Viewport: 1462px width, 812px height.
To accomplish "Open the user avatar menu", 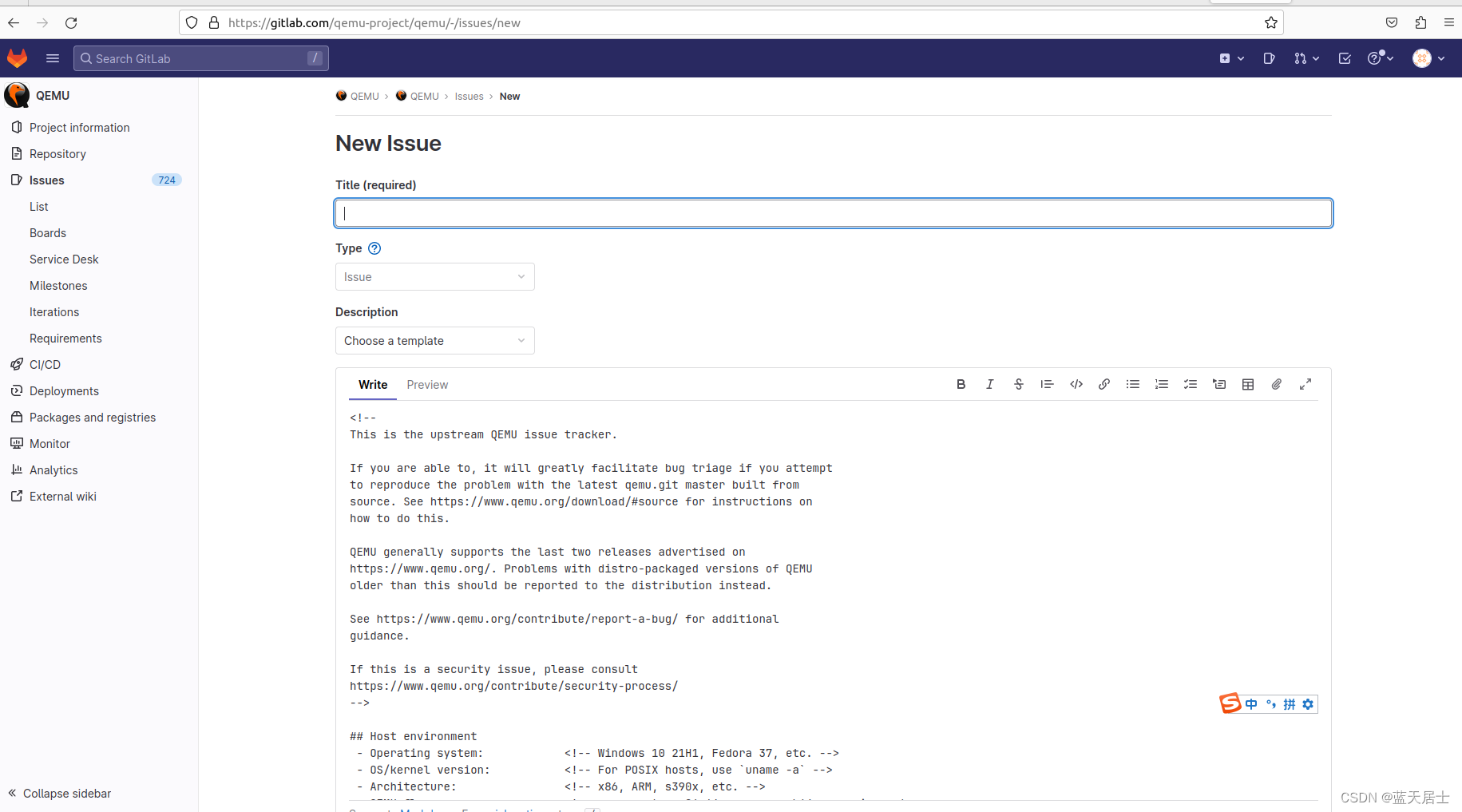I will pyautogui.click(x=1429, y=58).
